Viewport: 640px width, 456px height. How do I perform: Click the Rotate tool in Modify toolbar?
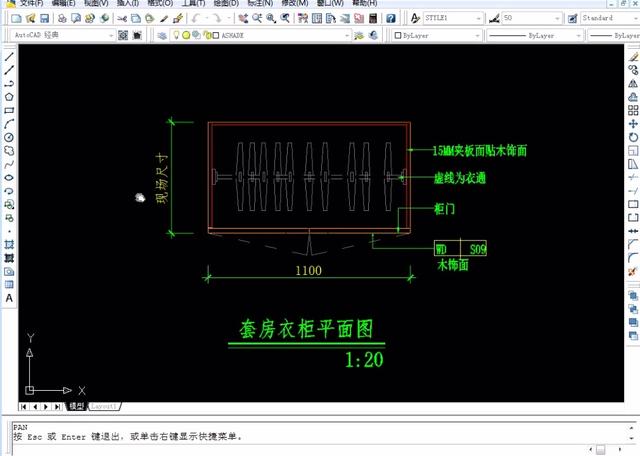point(633,137)
